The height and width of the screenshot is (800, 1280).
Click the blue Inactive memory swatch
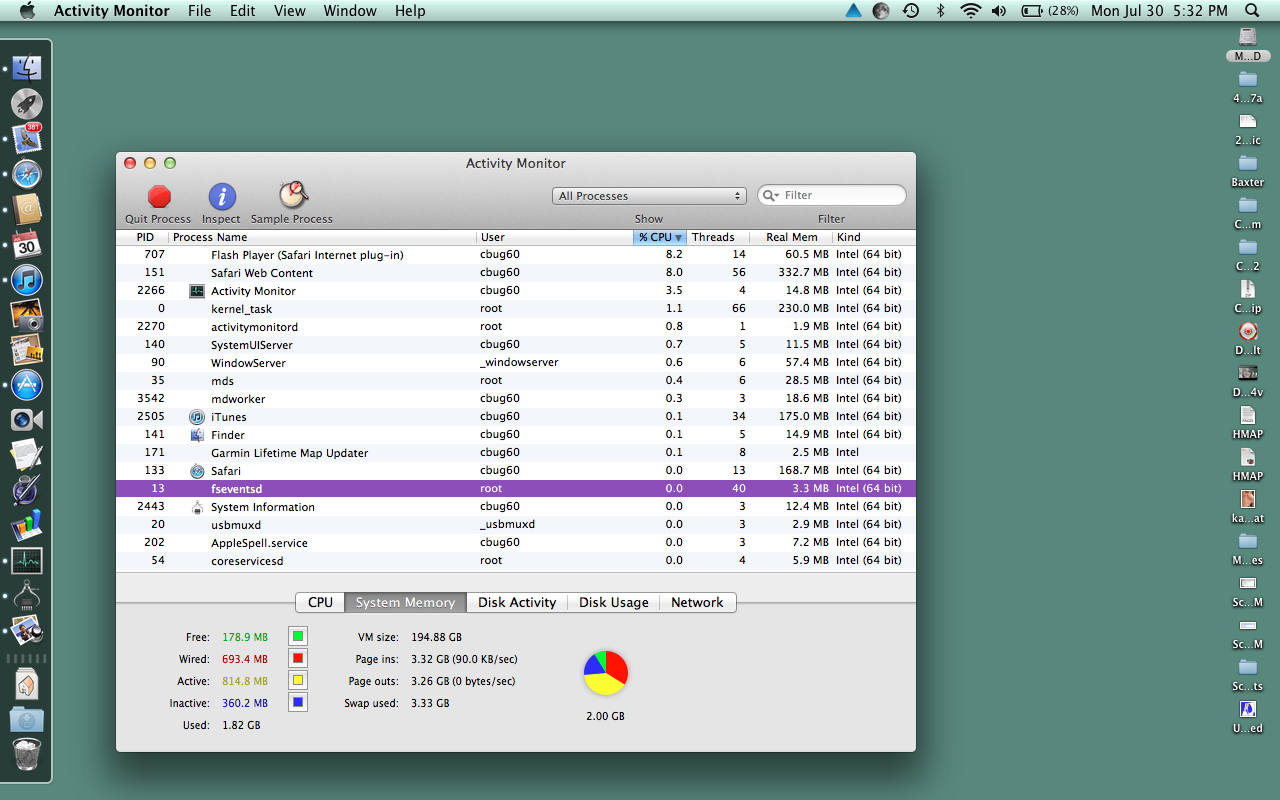click(297, 702)
